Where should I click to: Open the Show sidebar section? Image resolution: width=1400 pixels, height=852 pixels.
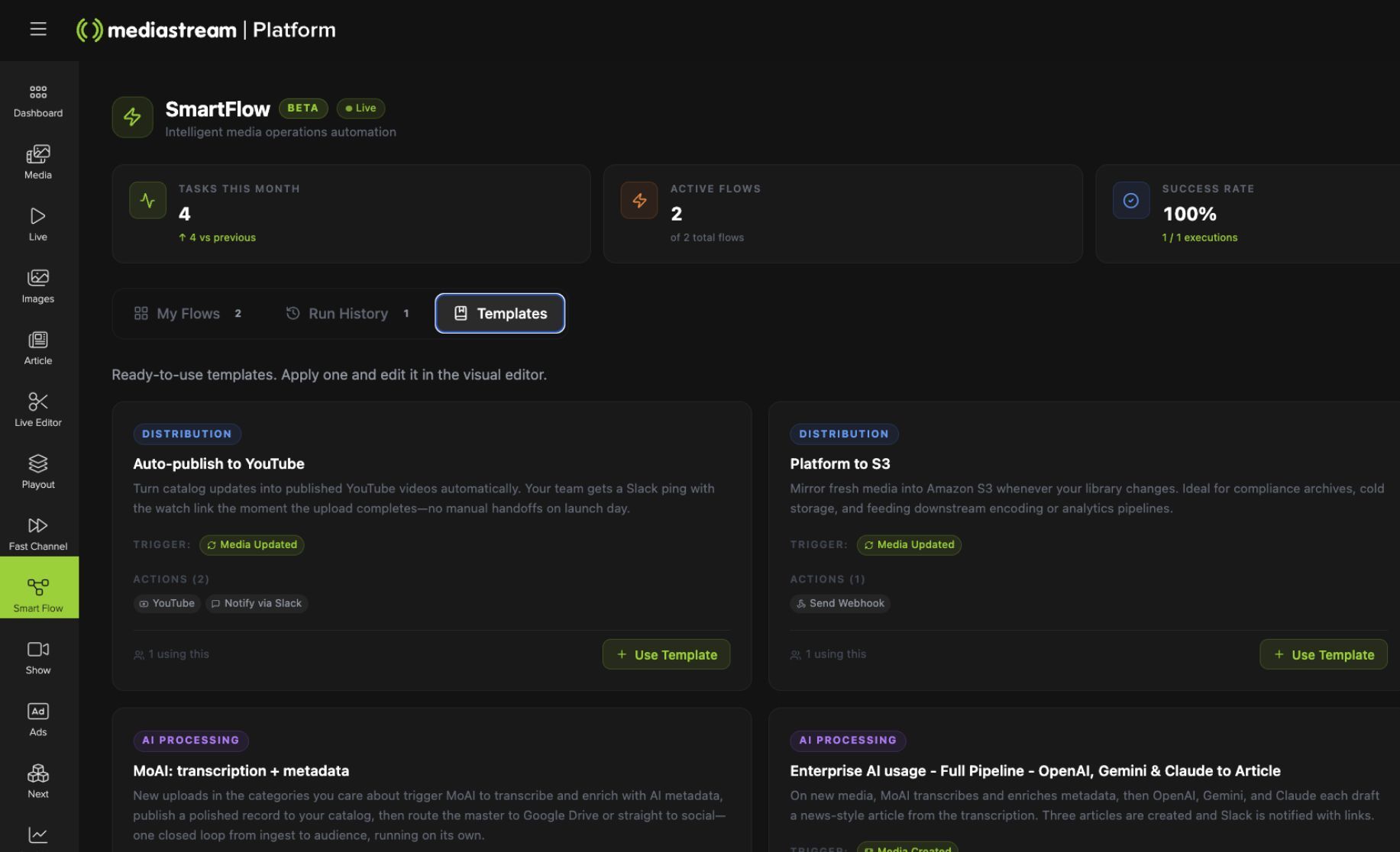tap(38, 657)
